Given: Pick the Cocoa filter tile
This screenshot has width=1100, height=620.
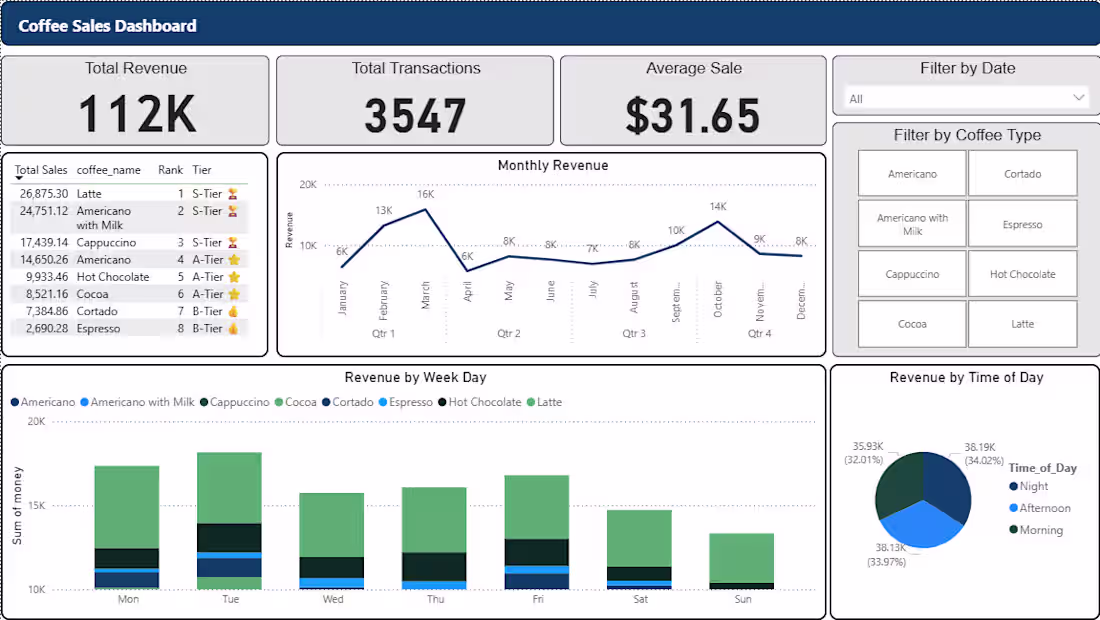Looking at the screenshot, I should [x=911, y=323].
